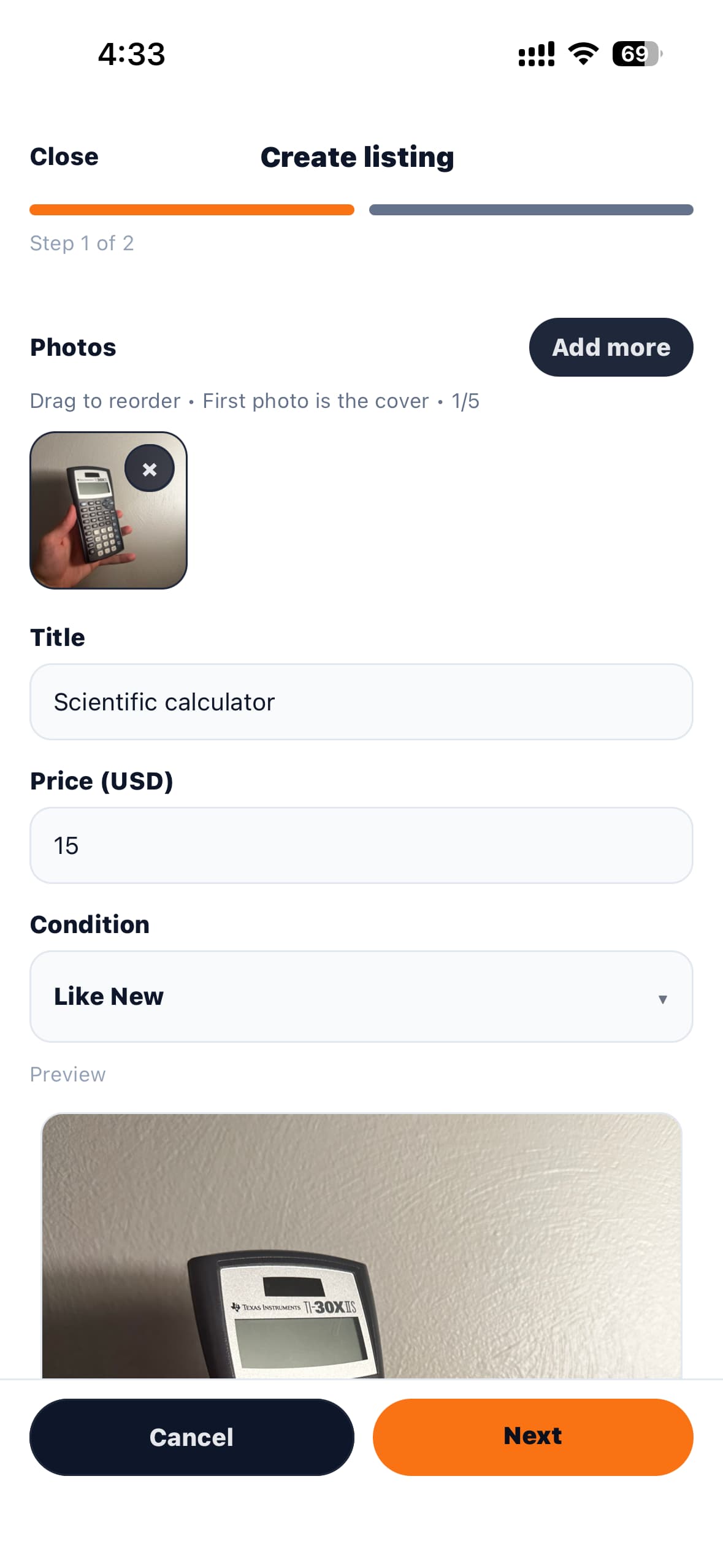This screenshot has width=723, height=1568.
Task: Click the gray step 2 progress bar
Action: [x=530, y=210]
